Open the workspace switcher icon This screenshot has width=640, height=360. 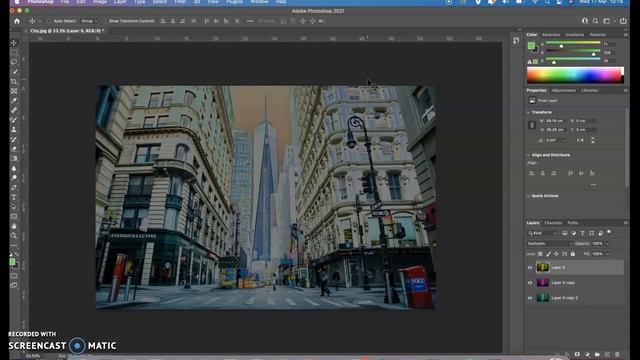tap(607, 21)
